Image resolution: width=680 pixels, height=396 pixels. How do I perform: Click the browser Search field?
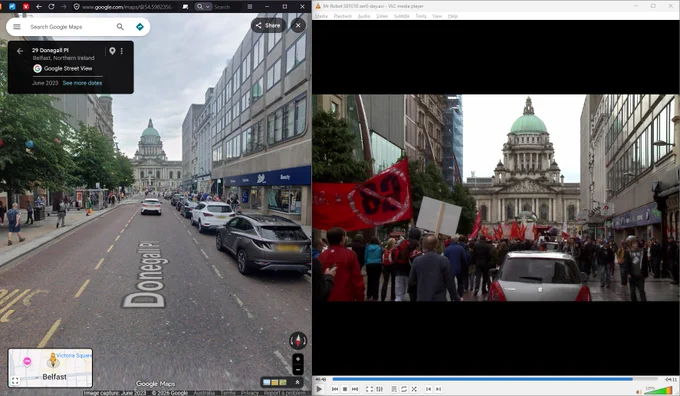pyautogui.click(x=223, y=7)
